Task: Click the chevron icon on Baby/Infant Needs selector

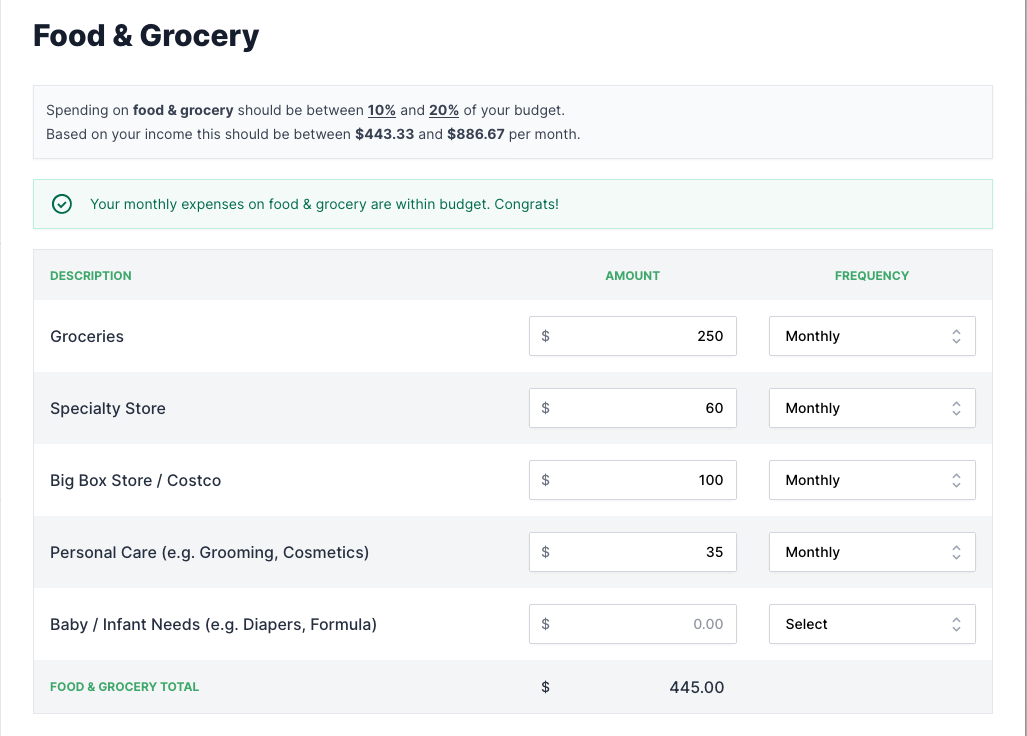Action: 957,624
